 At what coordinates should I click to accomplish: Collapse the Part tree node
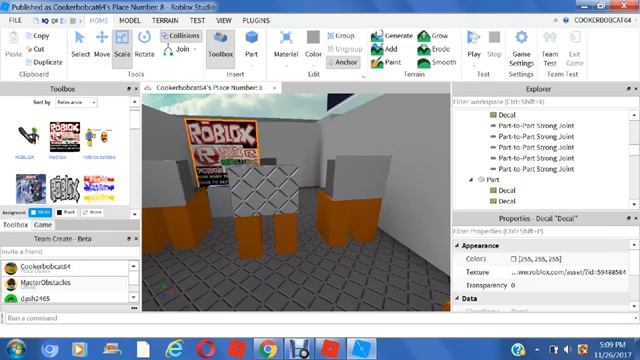[471, 180]
